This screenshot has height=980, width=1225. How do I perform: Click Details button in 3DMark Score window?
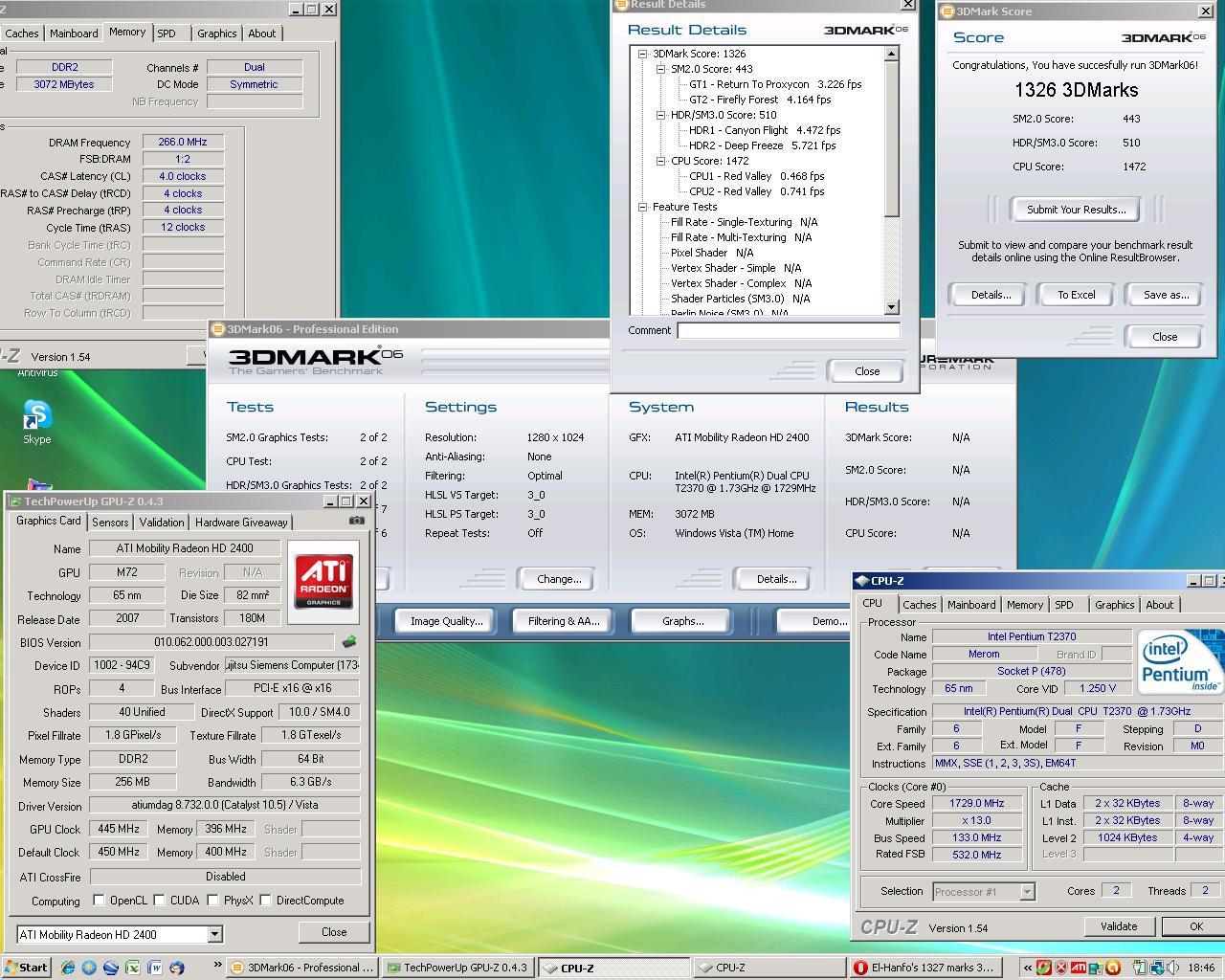(x=991, y=295)
